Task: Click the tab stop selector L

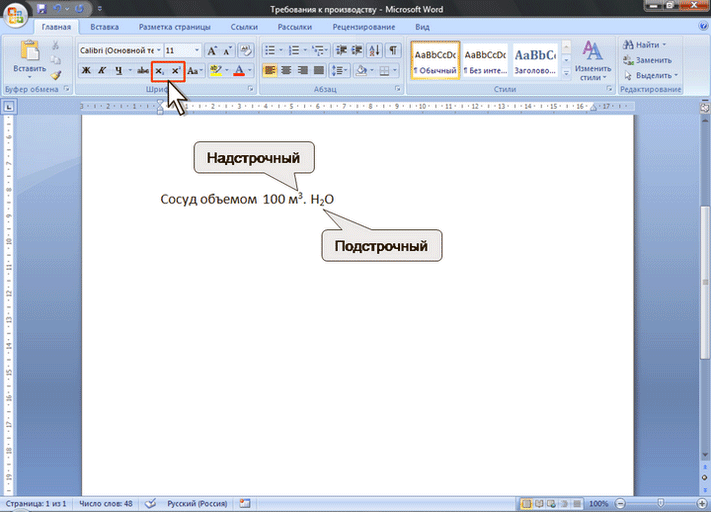Action: pos(9,107)
